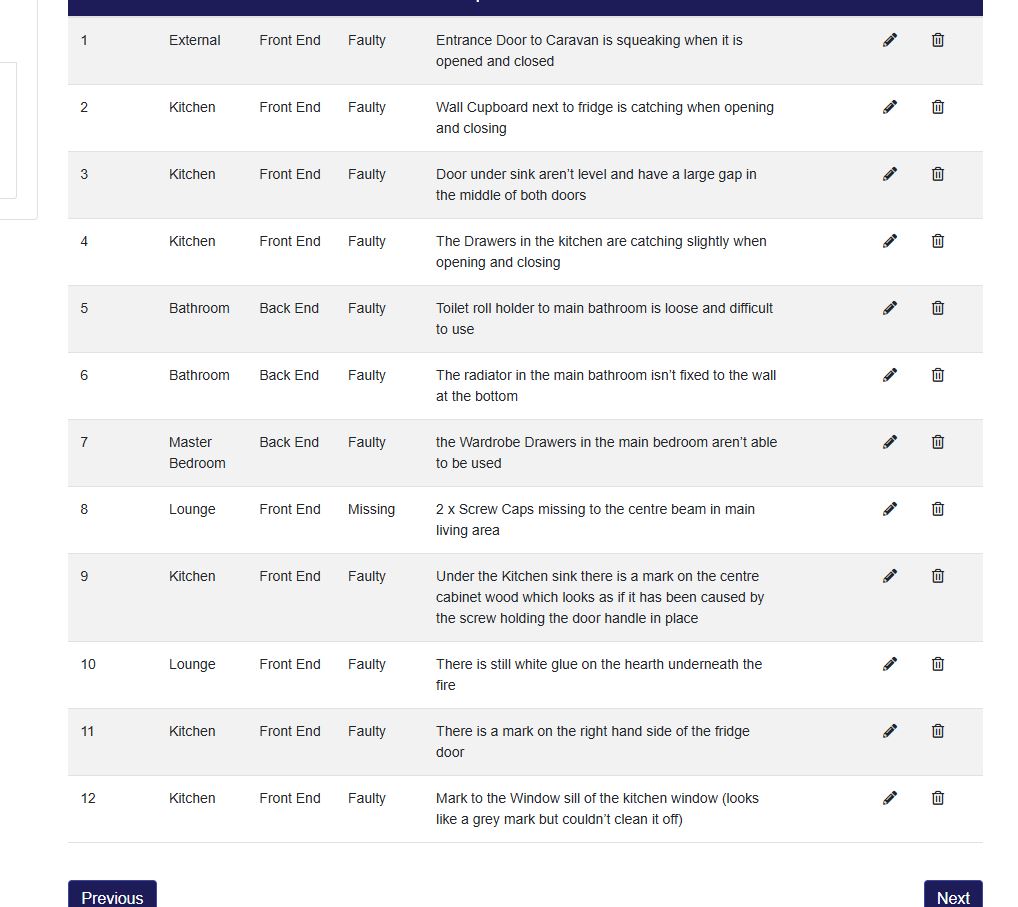The height and width of the screenshot is (907, 1018).
Task: Edit row 4 kitchen drawers entry
Action: (890, 241)
